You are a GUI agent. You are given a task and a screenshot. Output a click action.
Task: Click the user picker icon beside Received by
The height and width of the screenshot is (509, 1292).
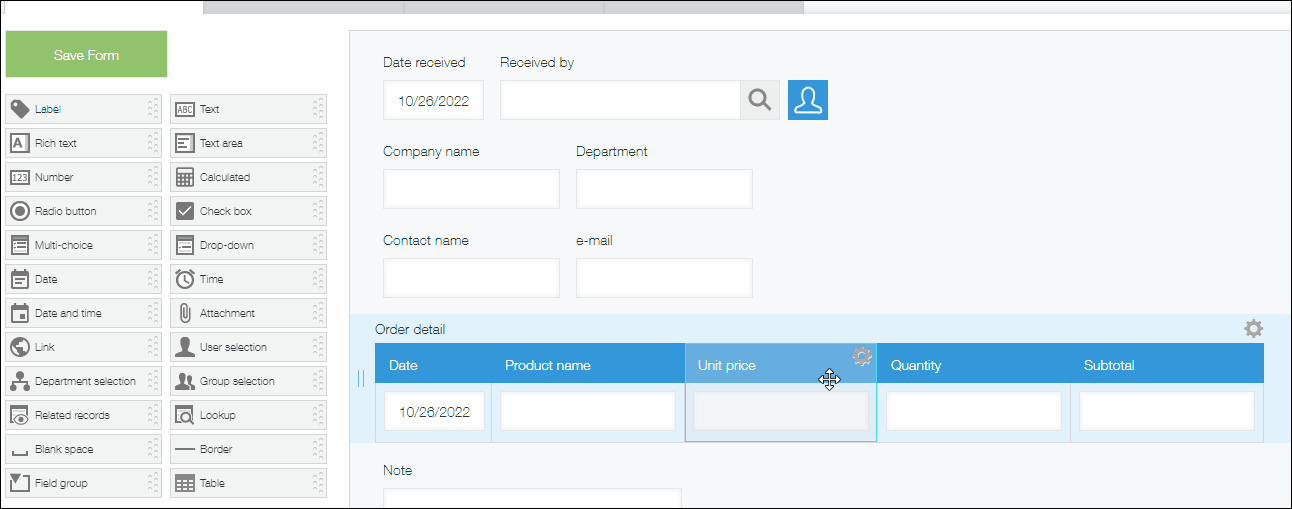click(x=808, y=100)
